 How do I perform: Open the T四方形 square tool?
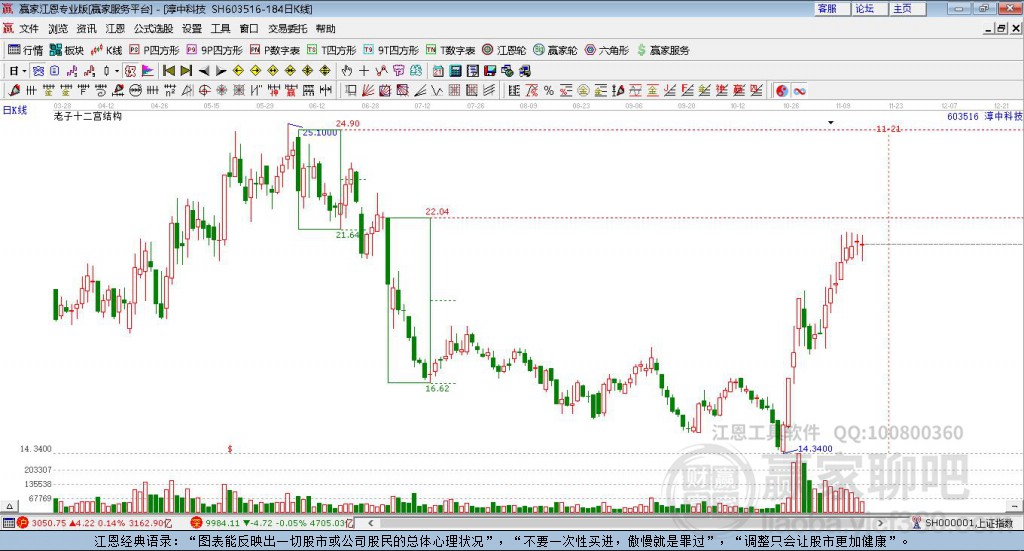pyautogui.click(x=332, y=50)
